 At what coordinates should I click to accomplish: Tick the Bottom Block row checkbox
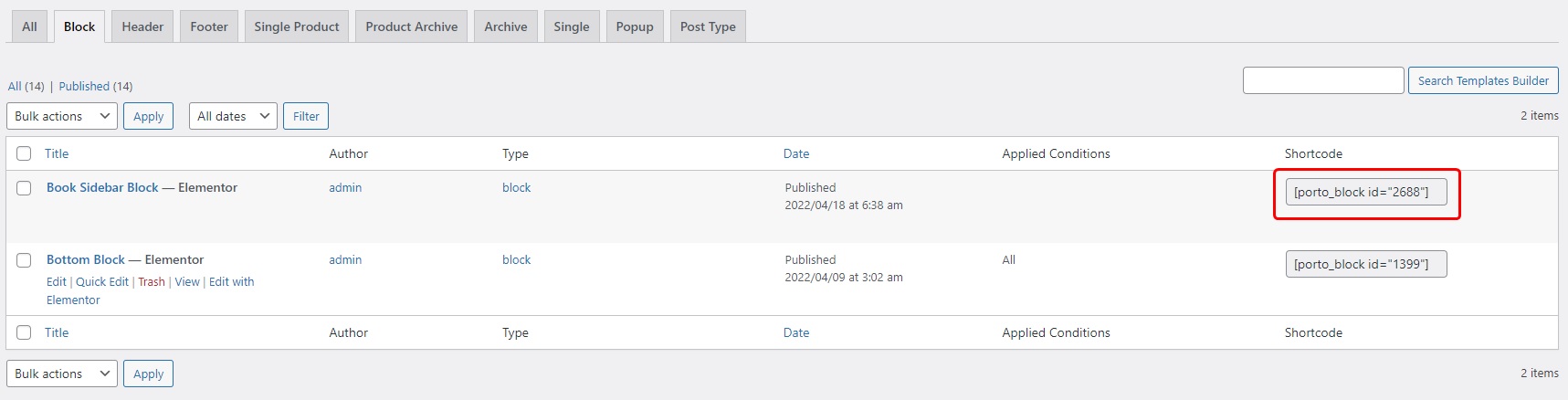pos(25,260)
